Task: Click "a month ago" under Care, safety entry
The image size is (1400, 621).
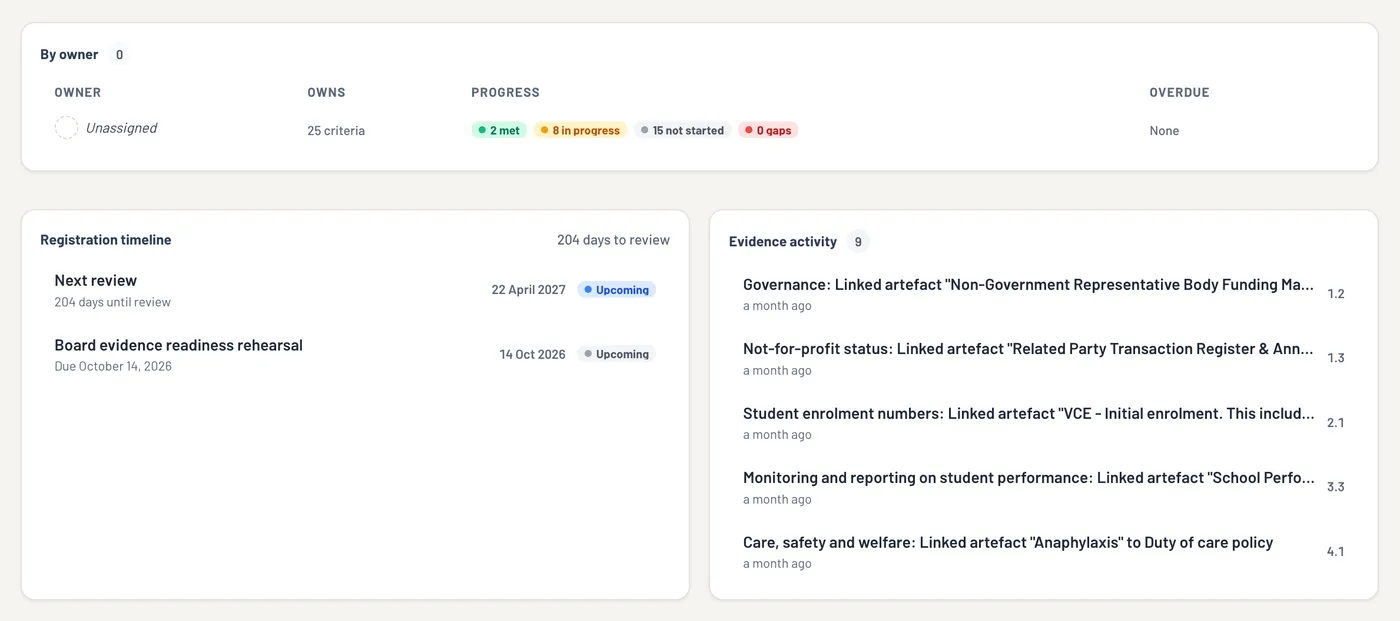Action: (777, 564)
